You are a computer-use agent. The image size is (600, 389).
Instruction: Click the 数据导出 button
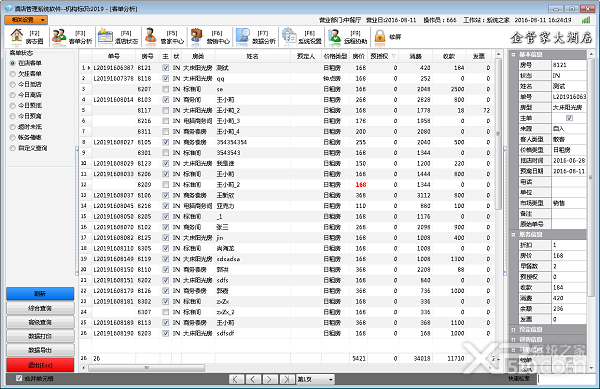click(40, 350)
